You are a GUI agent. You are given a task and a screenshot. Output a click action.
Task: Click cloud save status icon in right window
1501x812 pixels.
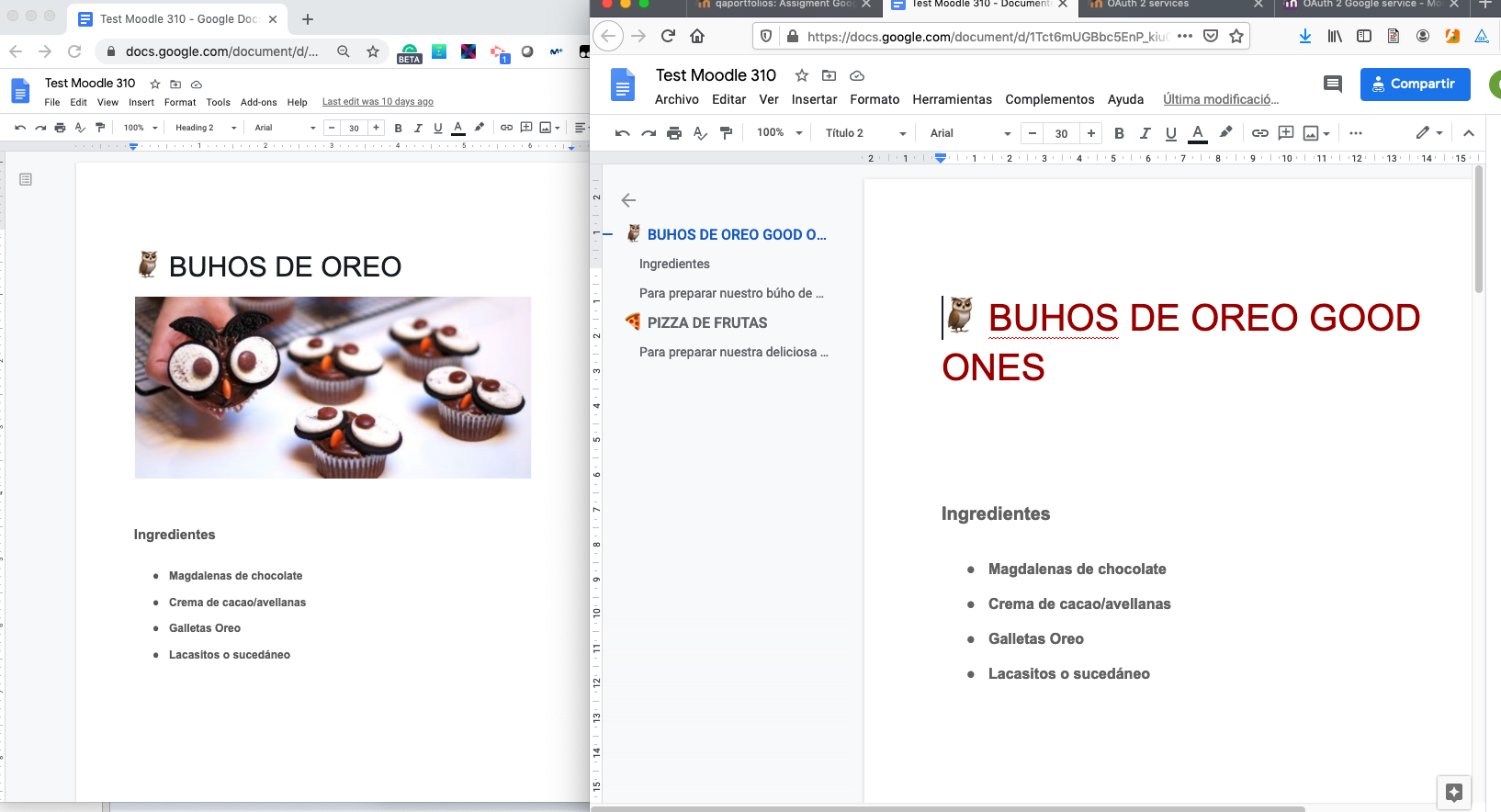click(856, 75)
